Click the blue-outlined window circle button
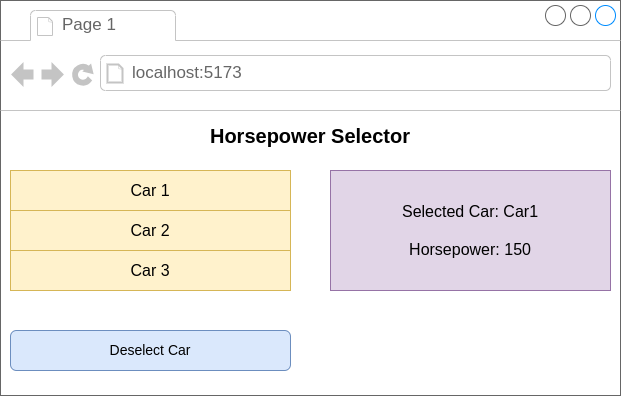This screenshot has width=621, height=396. (x=606, y=15)
